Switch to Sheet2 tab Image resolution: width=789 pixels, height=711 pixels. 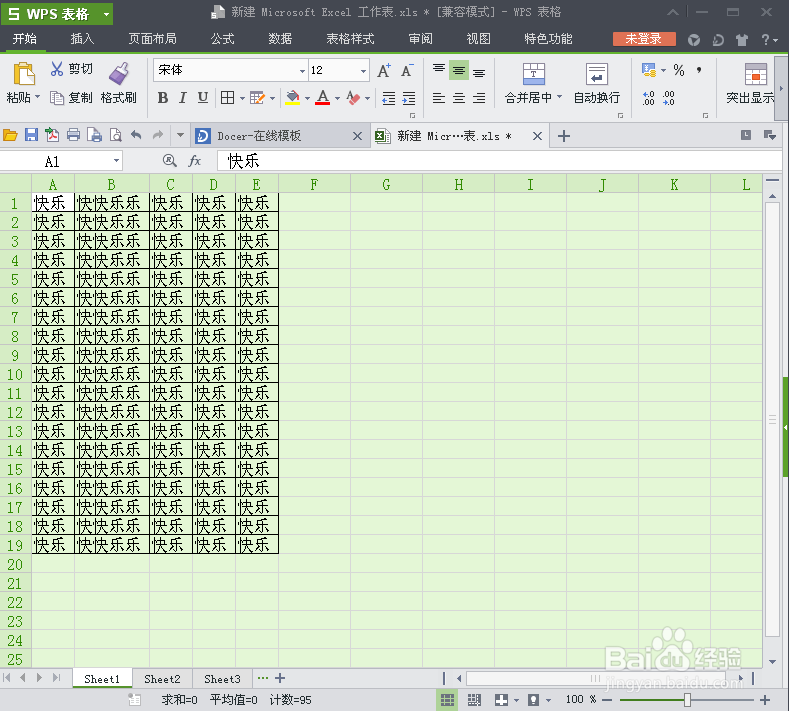click(162, 679)
